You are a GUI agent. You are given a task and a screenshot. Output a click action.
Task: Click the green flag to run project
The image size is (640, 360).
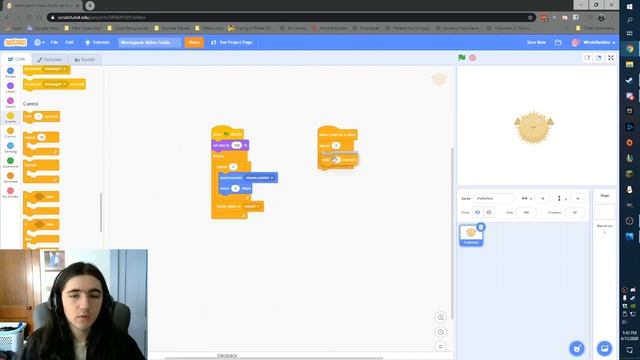[x=462, y=58]
